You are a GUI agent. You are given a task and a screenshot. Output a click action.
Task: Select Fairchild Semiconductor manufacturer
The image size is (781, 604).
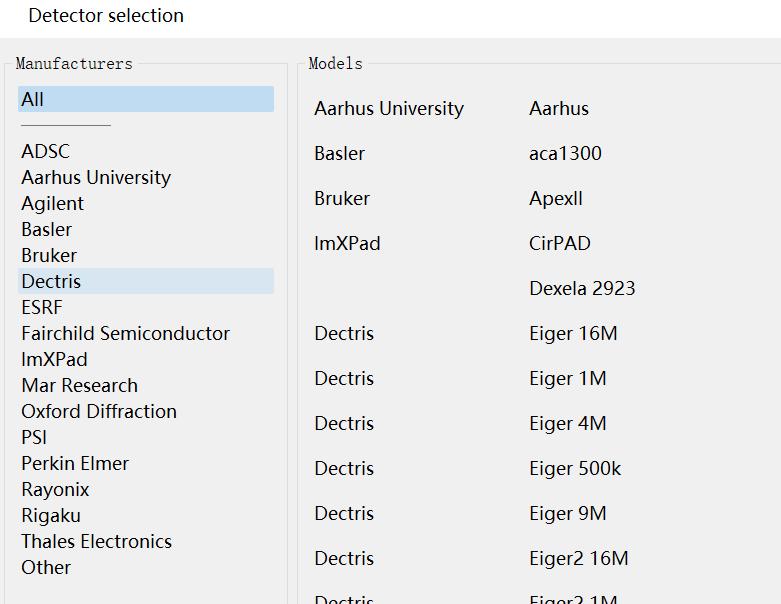[x=125, y=333]
